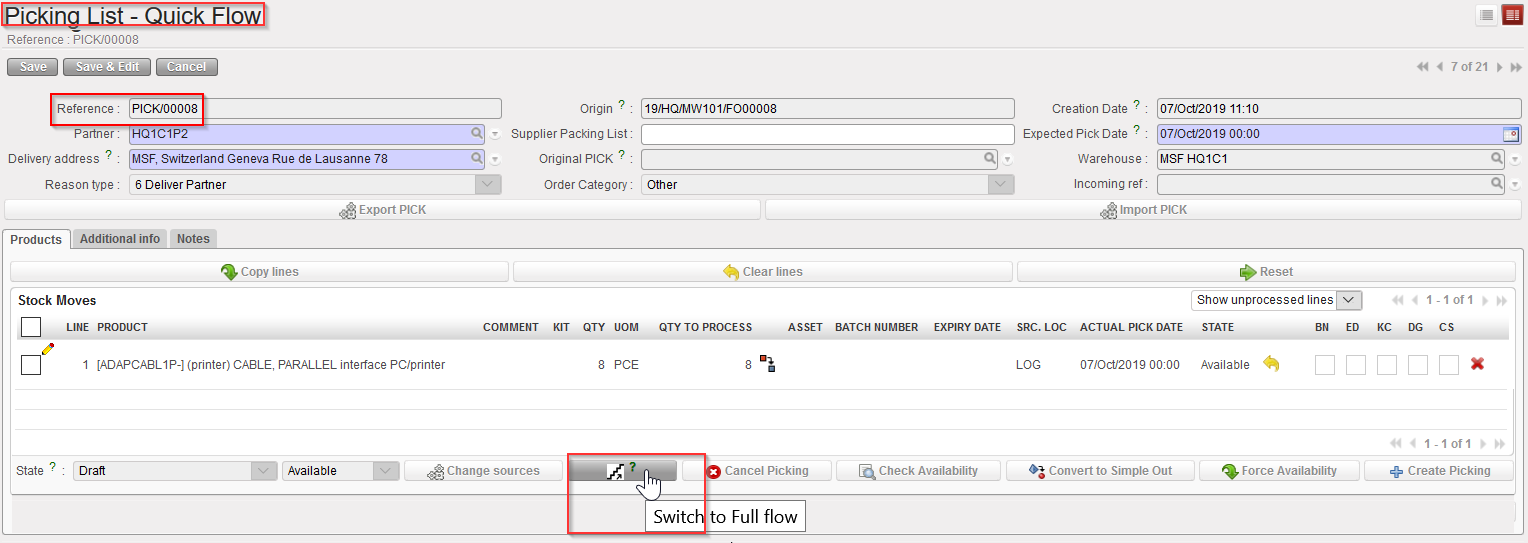Click the search icon in Partner field
This screenshot has height=543, width=1528.
[477, 133]
